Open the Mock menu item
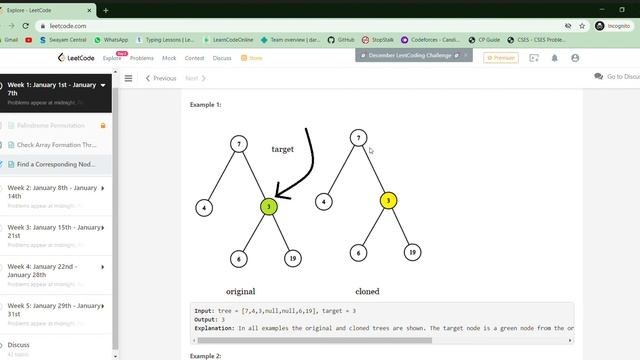This screenshot has width=640, height=360. coord(169,58)
